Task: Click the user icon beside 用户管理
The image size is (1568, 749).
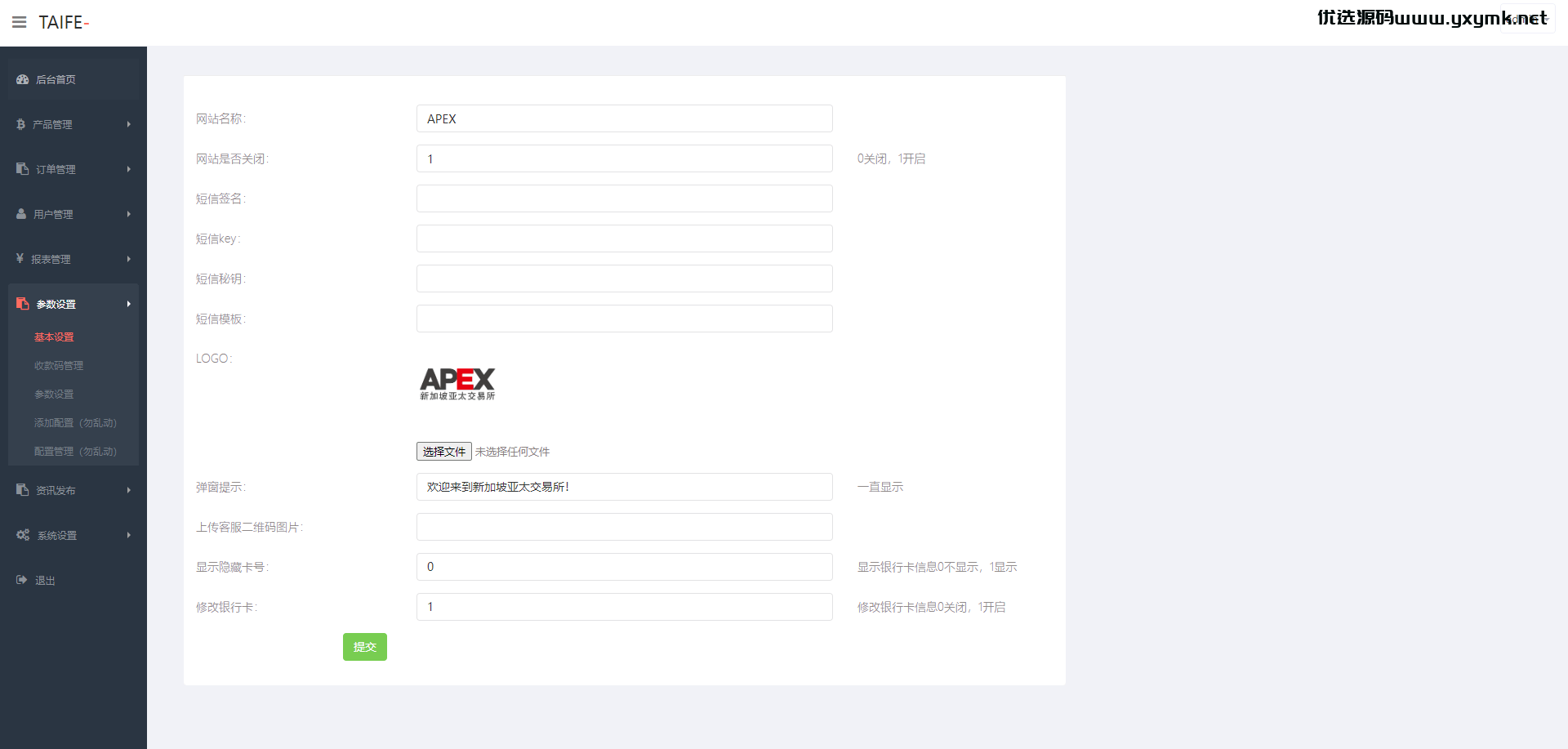Action: click(21, 214)
